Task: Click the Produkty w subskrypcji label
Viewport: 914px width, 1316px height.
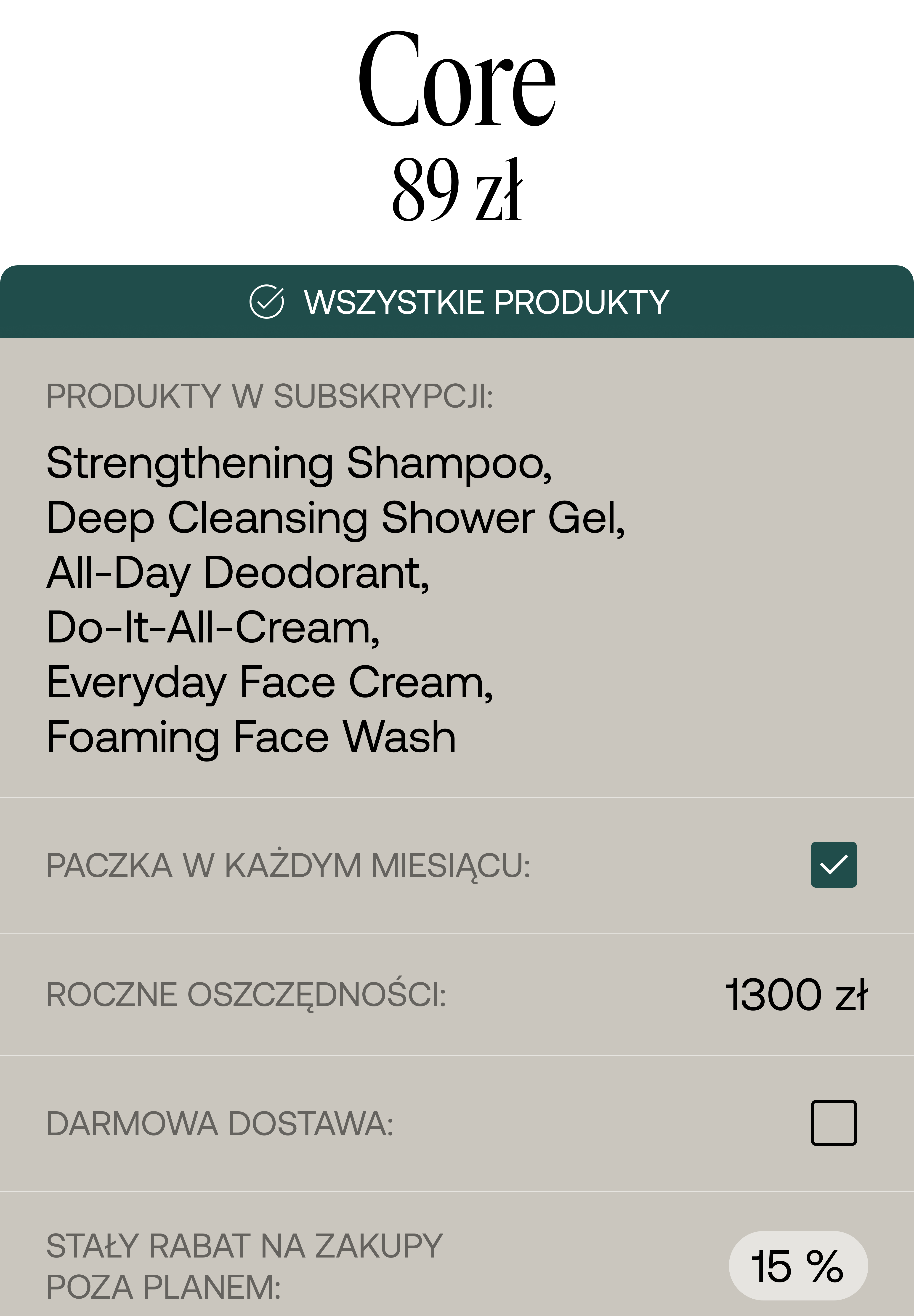Action: coord(269,396)
